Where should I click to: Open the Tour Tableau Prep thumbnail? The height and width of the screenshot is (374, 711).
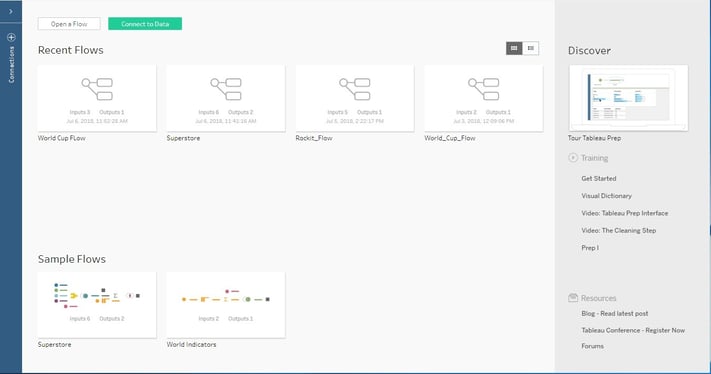point(628,97)
